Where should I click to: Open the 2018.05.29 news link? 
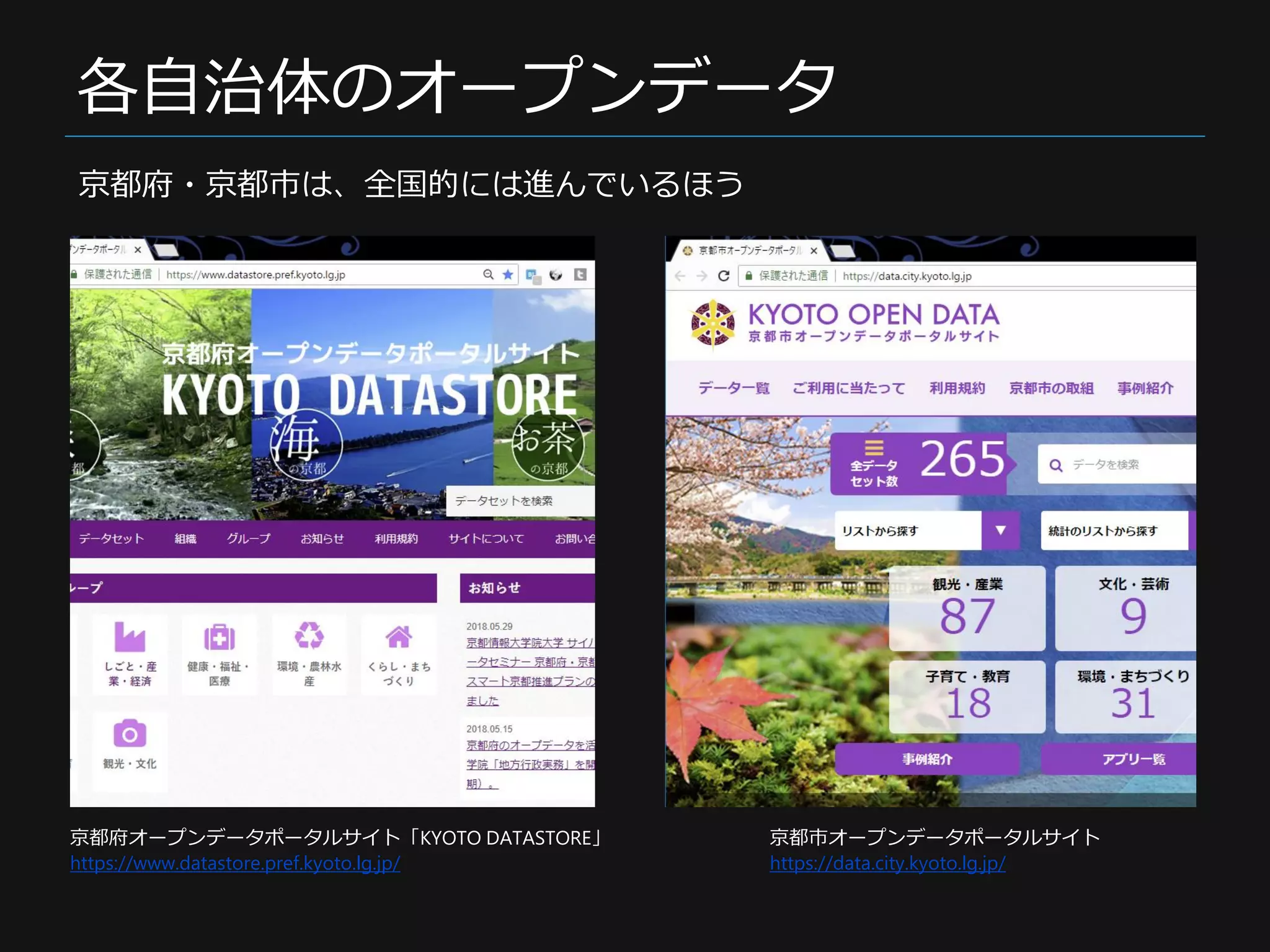point(530,672)
